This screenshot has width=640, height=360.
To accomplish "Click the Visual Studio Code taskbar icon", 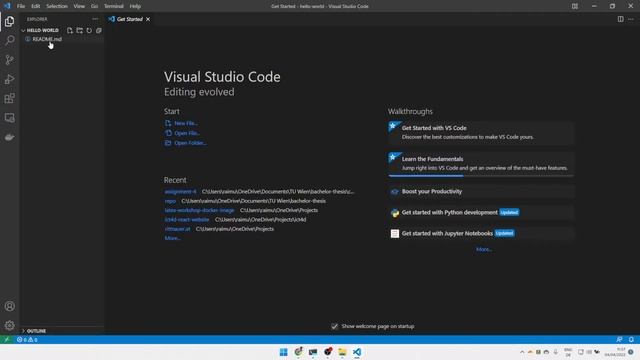I will [x=357, y=352].
